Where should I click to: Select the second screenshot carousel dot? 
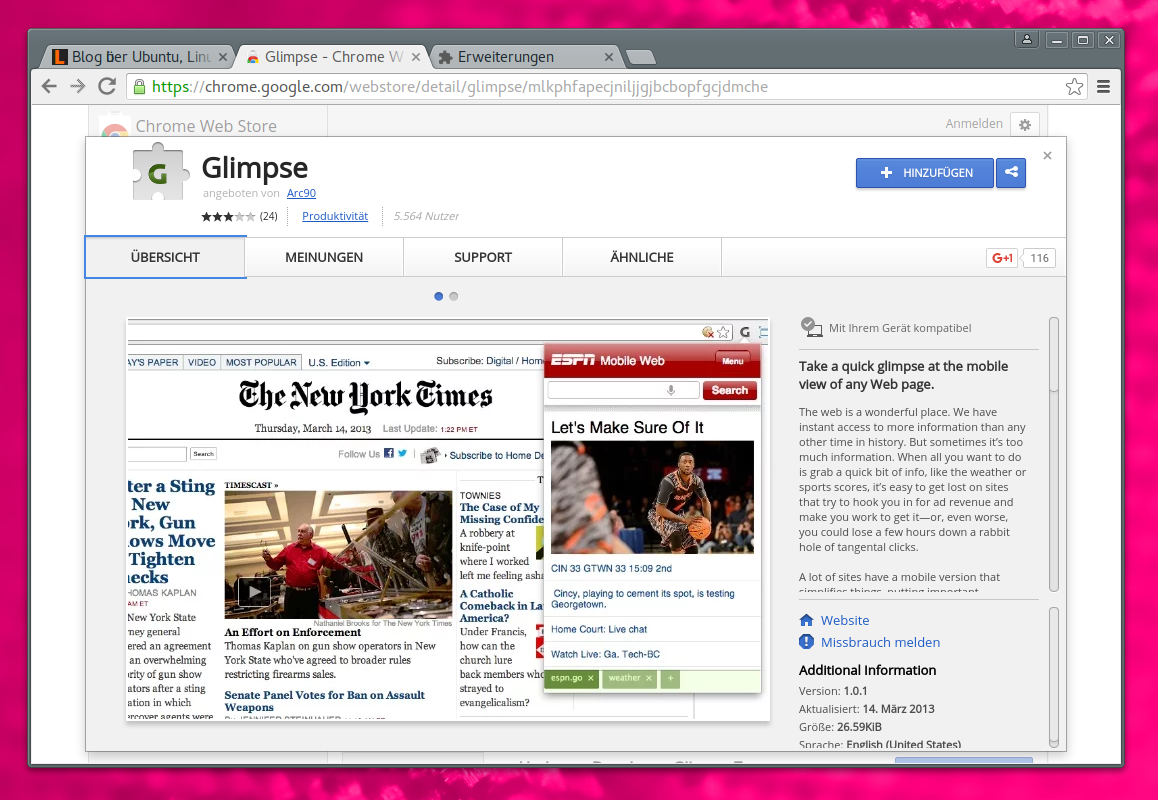[x=453, y=296]
